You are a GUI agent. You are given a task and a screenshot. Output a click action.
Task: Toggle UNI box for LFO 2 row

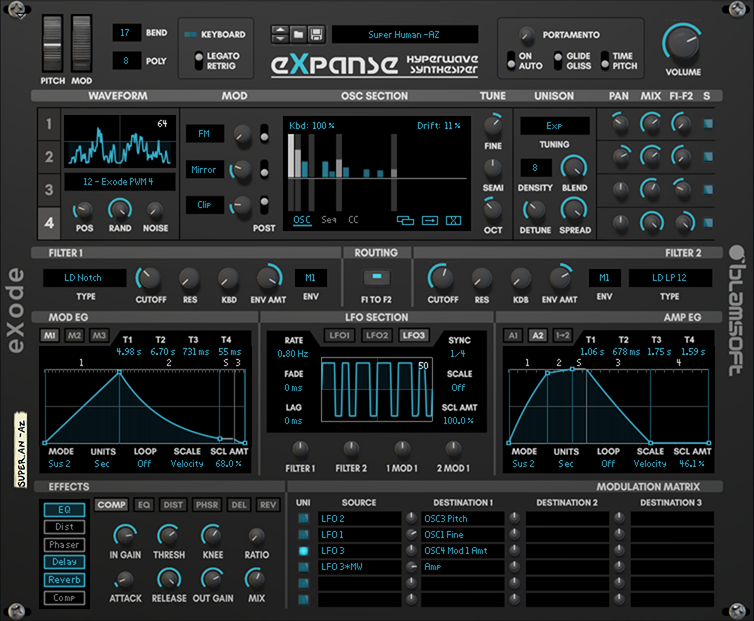(x=303, y=519)
